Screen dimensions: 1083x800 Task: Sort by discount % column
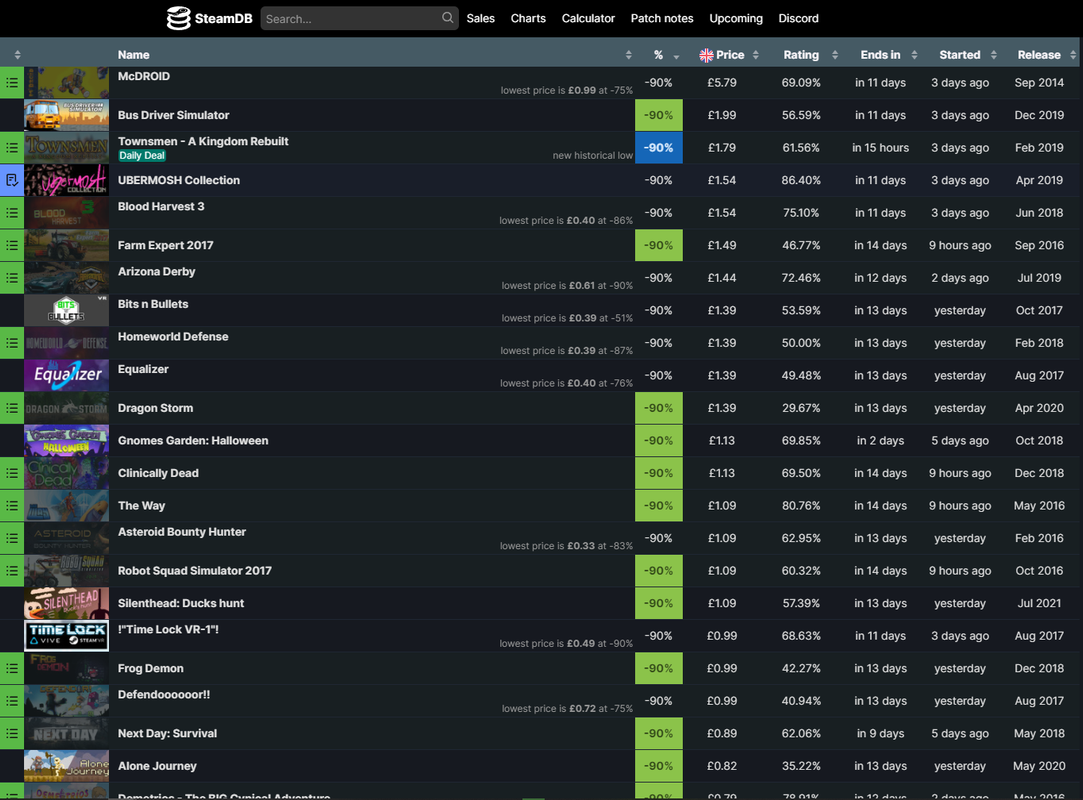click(658, 55)
